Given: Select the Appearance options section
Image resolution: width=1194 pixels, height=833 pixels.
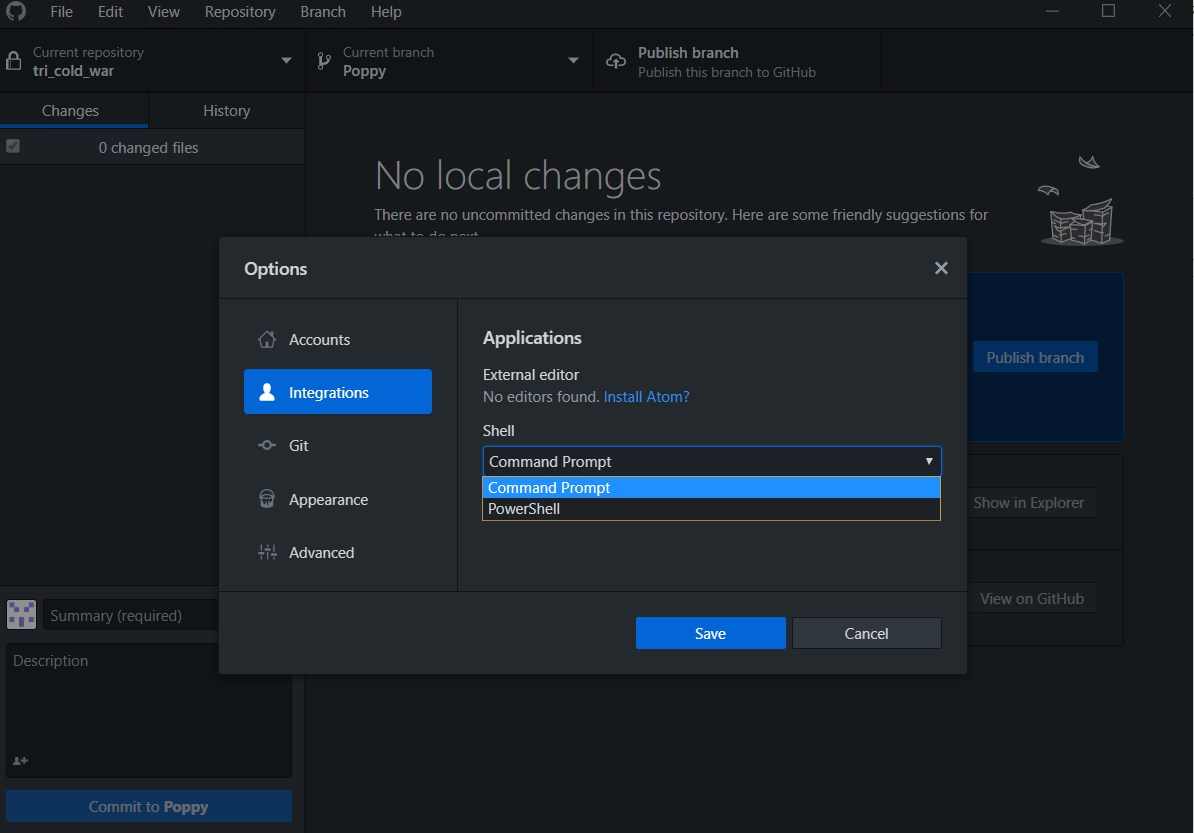Looking at the screenshot, I should [337, 499].
